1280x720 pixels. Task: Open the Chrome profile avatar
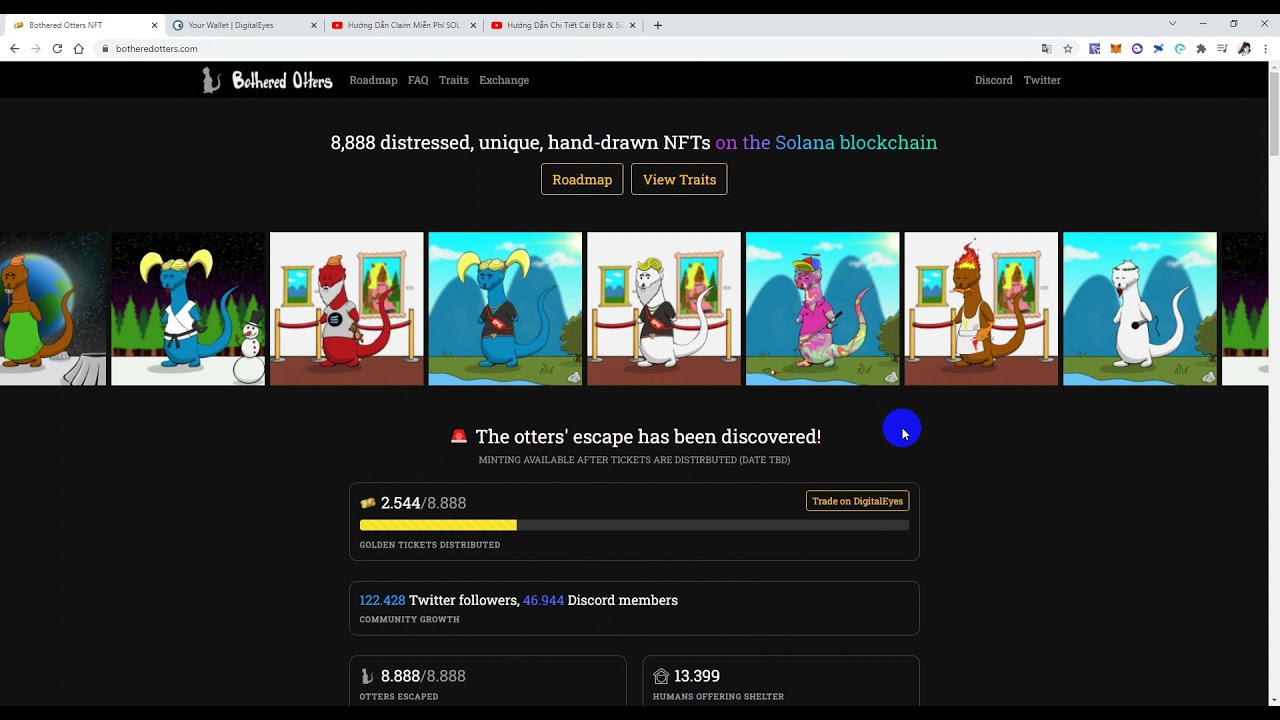[x=1244, y=48]
